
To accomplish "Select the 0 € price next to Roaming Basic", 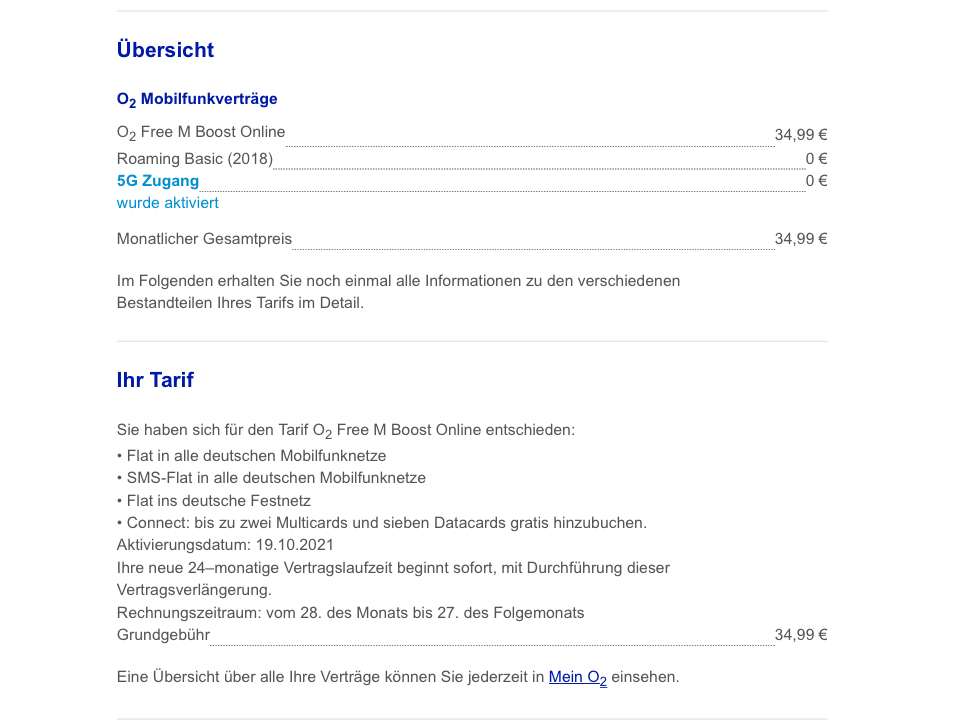I will [x=816, y=159].
